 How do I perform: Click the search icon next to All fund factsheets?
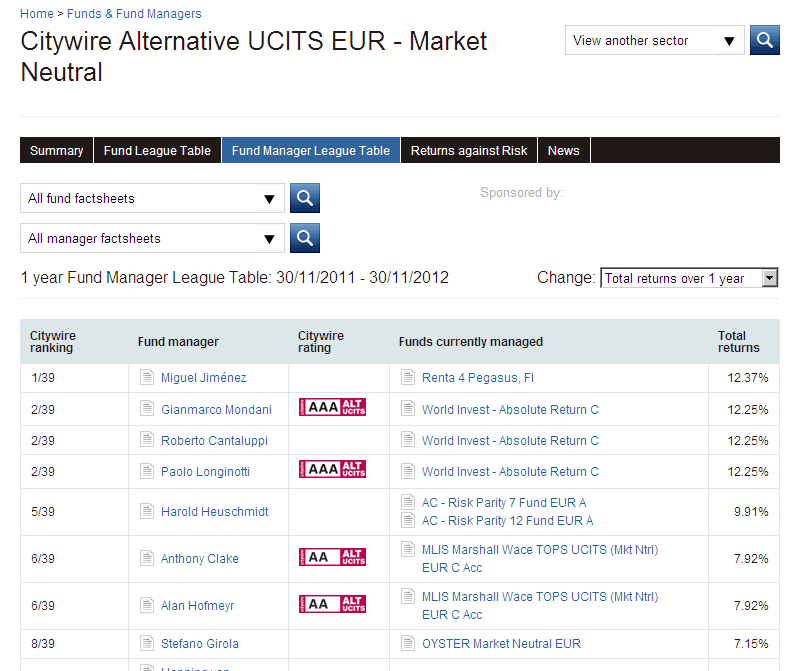[305, 198]
